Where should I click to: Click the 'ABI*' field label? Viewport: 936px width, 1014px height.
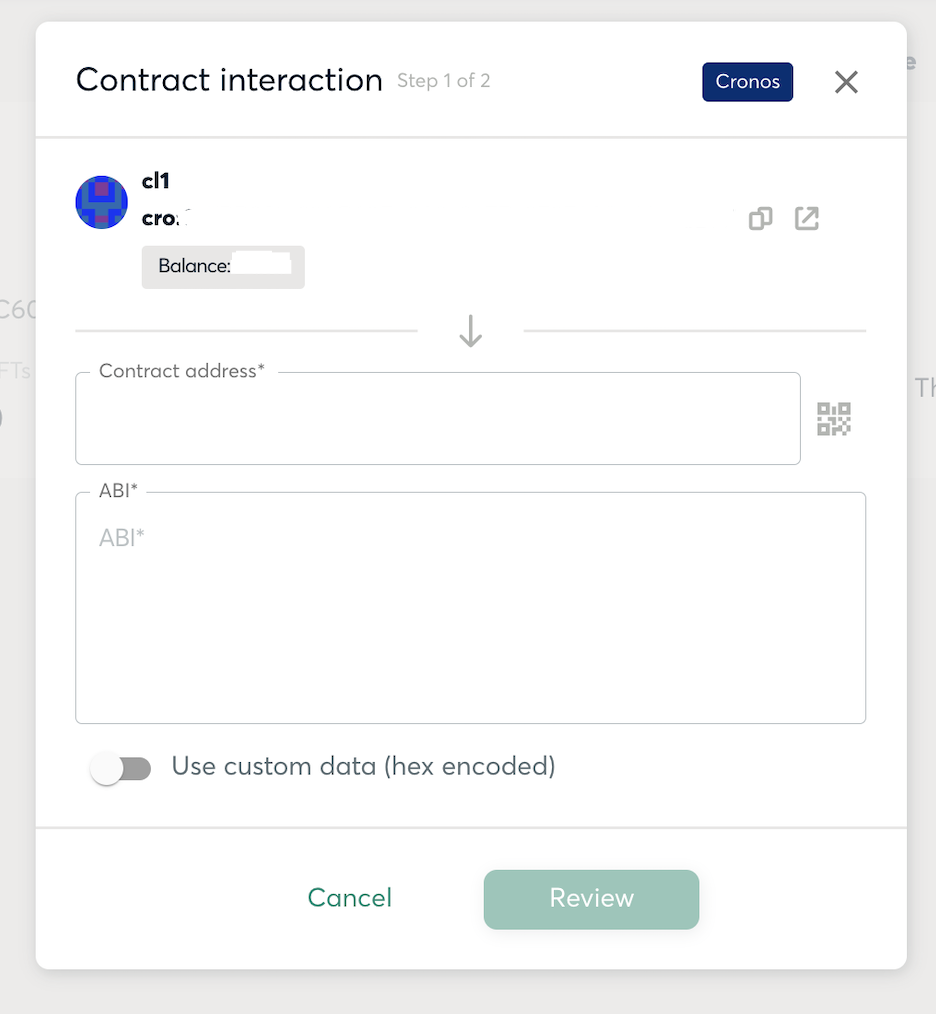118,490
